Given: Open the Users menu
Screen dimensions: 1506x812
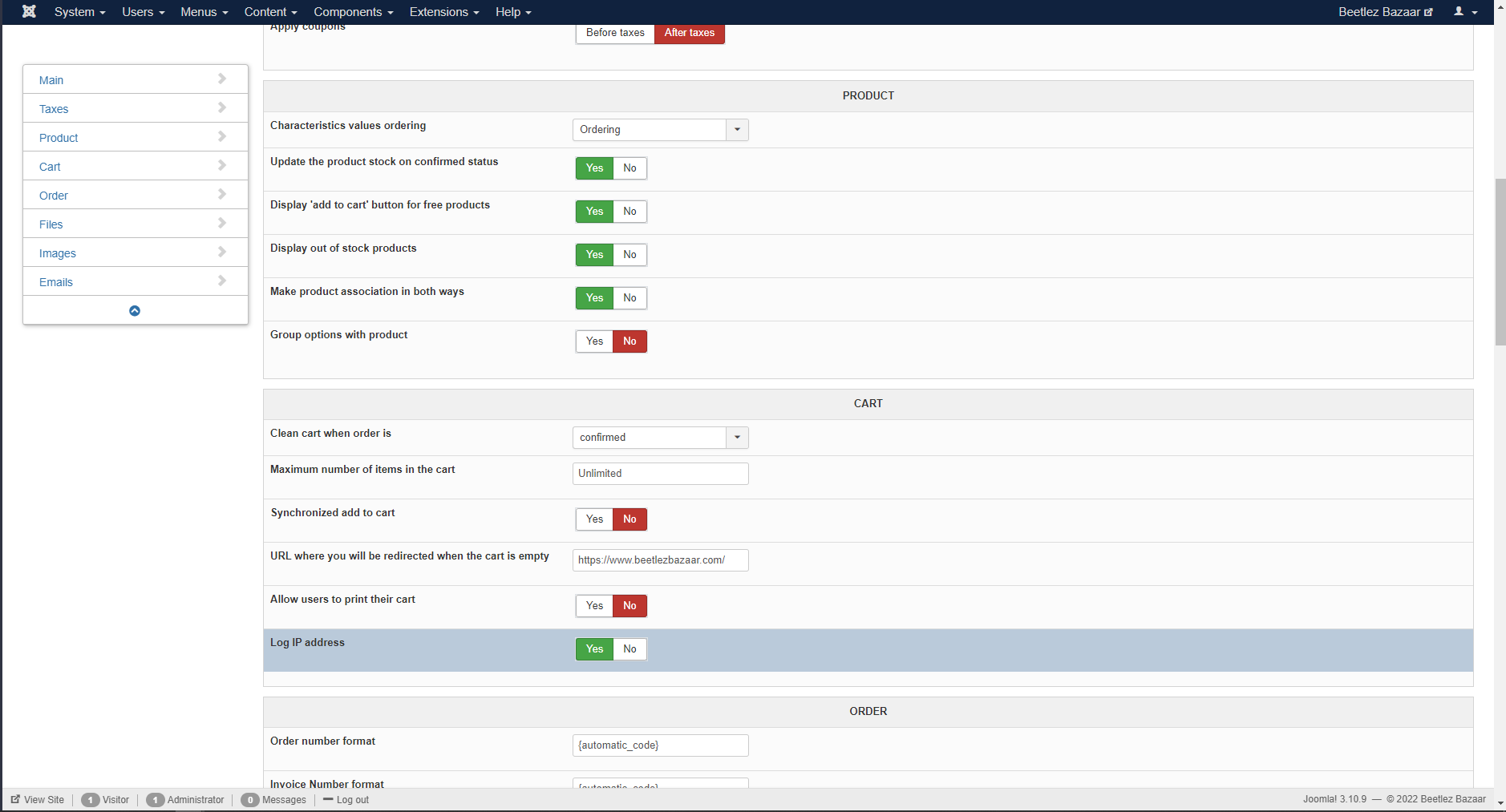Looking at the screenshot, I should [144, 12].
